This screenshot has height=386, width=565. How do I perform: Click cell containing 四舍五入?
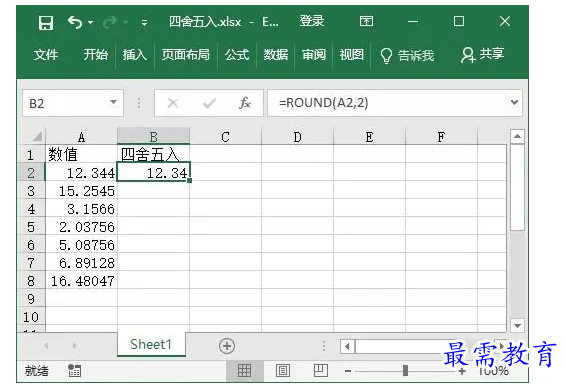[154, 154]
